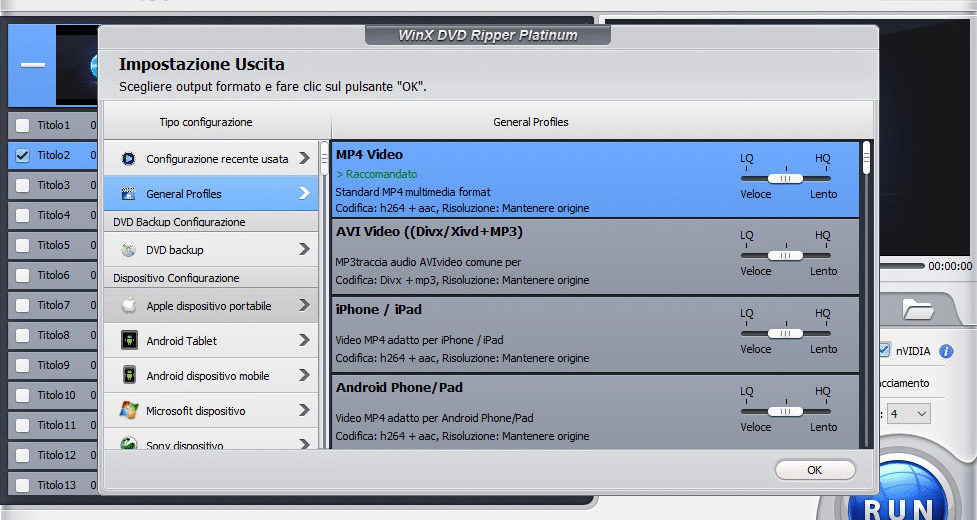Viewport: 977px width, 520px height.
Task: Check the Titolo8 checkbox
Action: point(22,335)
